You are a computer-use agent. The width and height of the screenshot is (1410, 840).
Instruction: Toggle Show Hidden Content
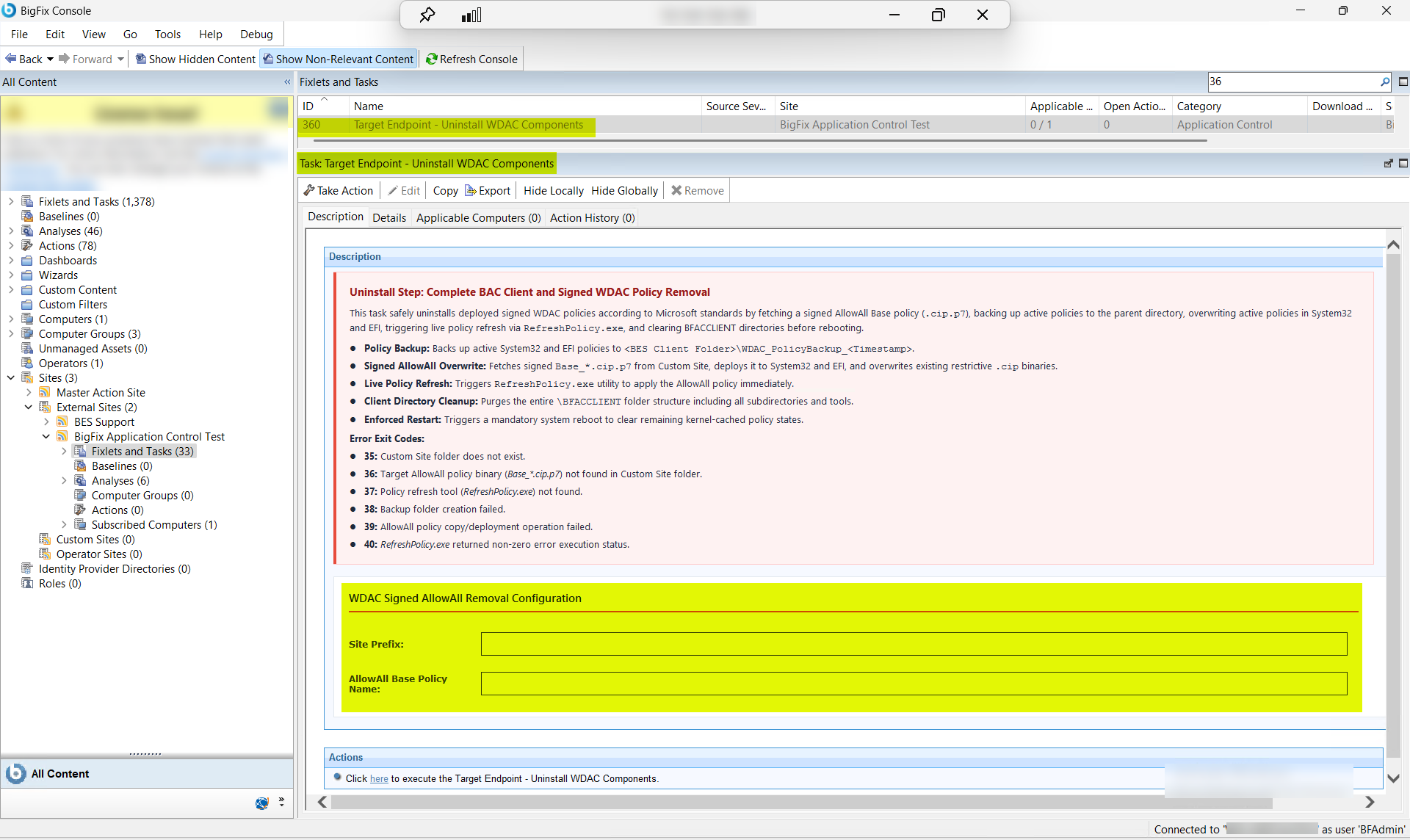[195, 59]
